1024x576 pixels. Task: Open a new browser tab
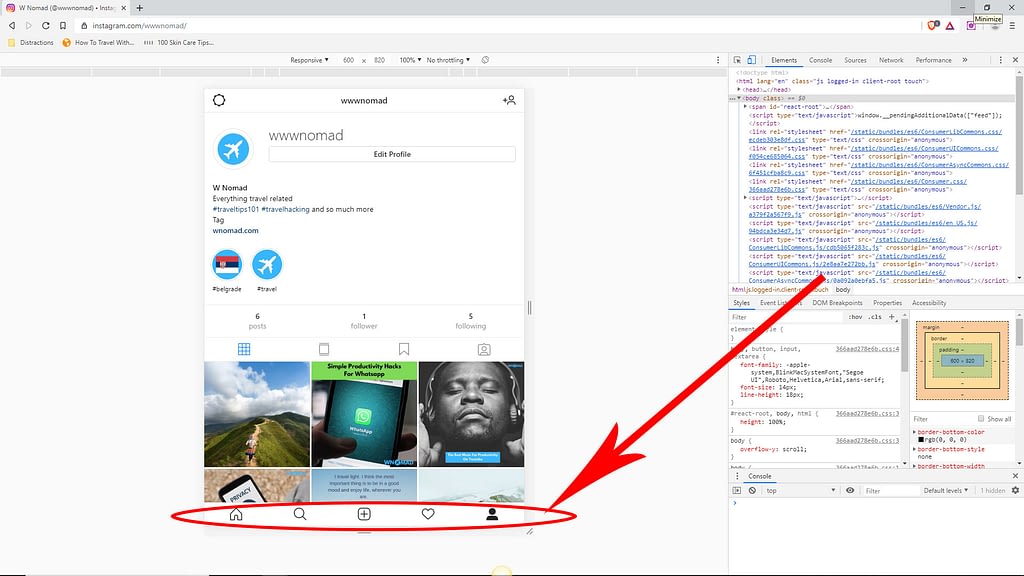coord(139,8)
